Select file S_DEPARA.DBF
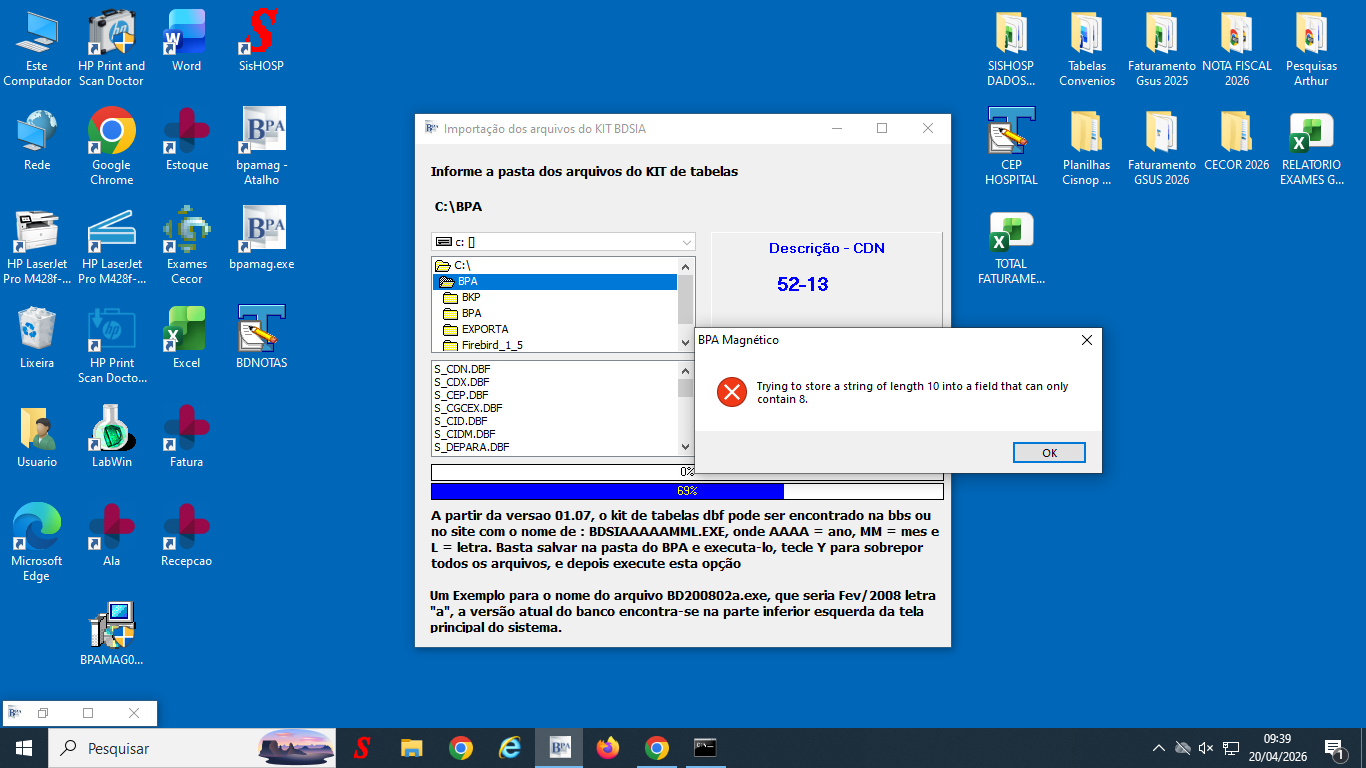The height and width of the screenshot is (768, 1366). pyautogui.click(x=472, y=447)
